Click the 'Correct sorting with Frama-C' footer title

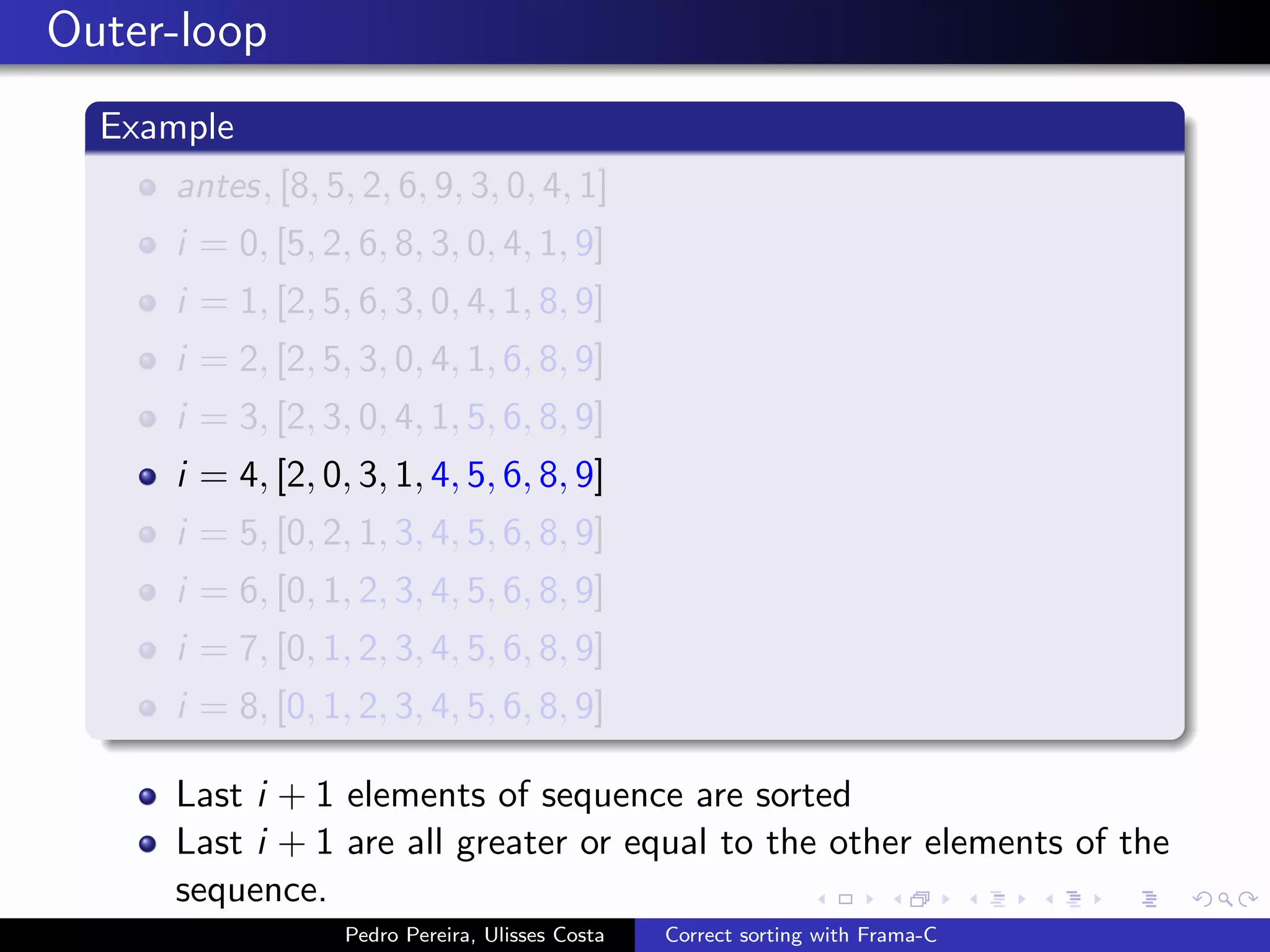point(801,935)
